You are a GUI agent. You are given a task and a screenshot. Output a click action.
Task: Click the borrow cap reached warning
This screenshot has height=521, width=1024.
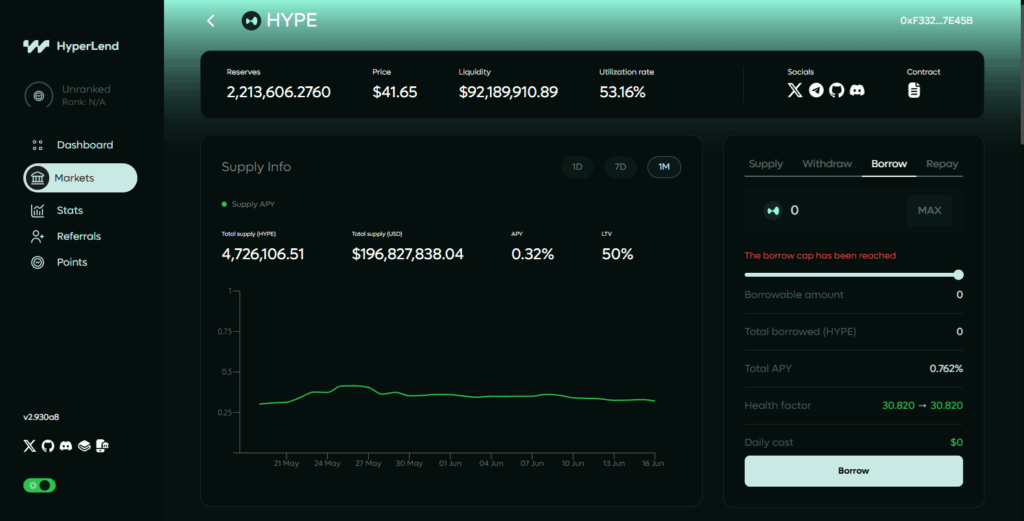click(x=820, y=256)
